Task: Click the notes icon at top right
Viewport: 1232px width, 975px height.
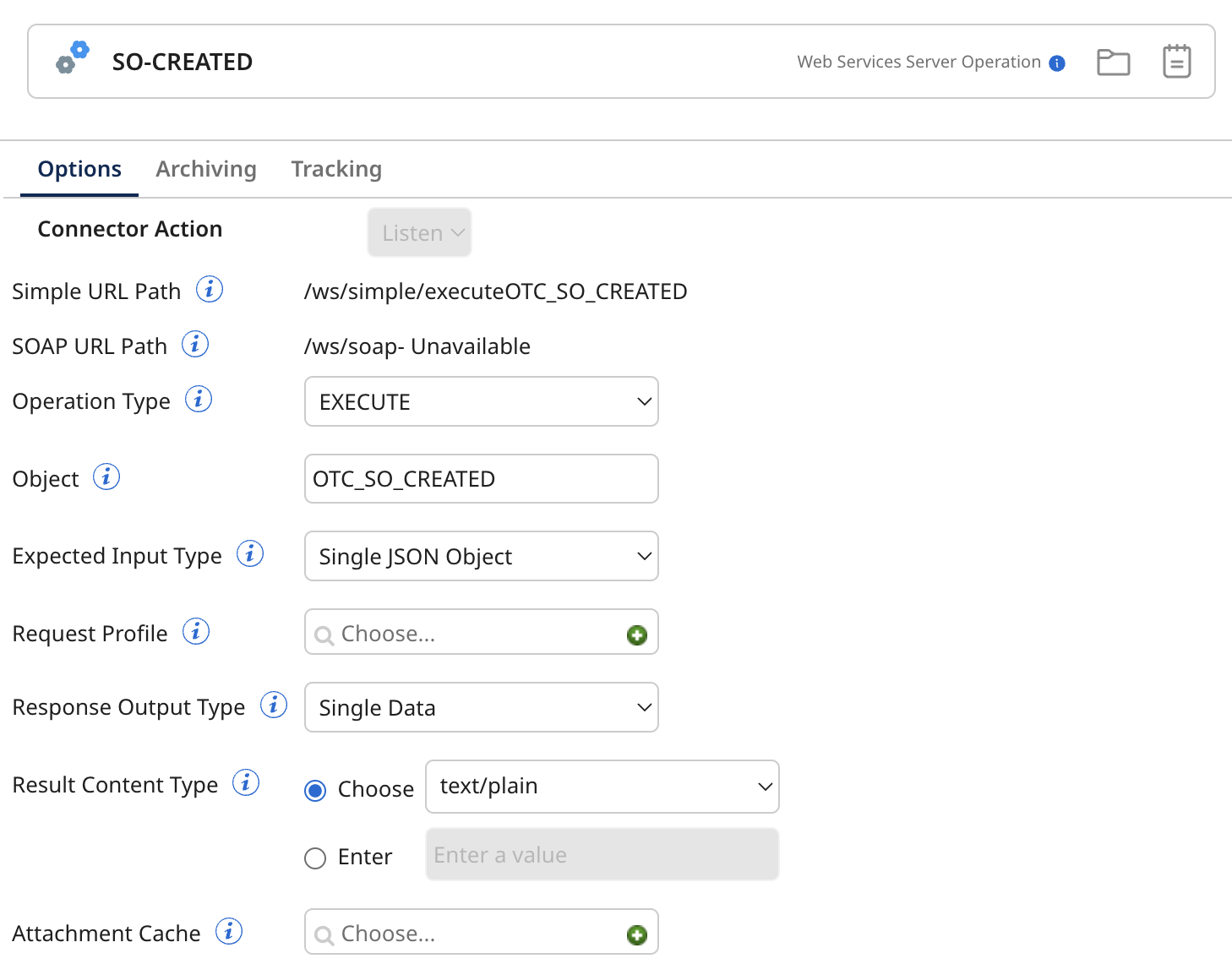Action: (x=1176, y=61)
